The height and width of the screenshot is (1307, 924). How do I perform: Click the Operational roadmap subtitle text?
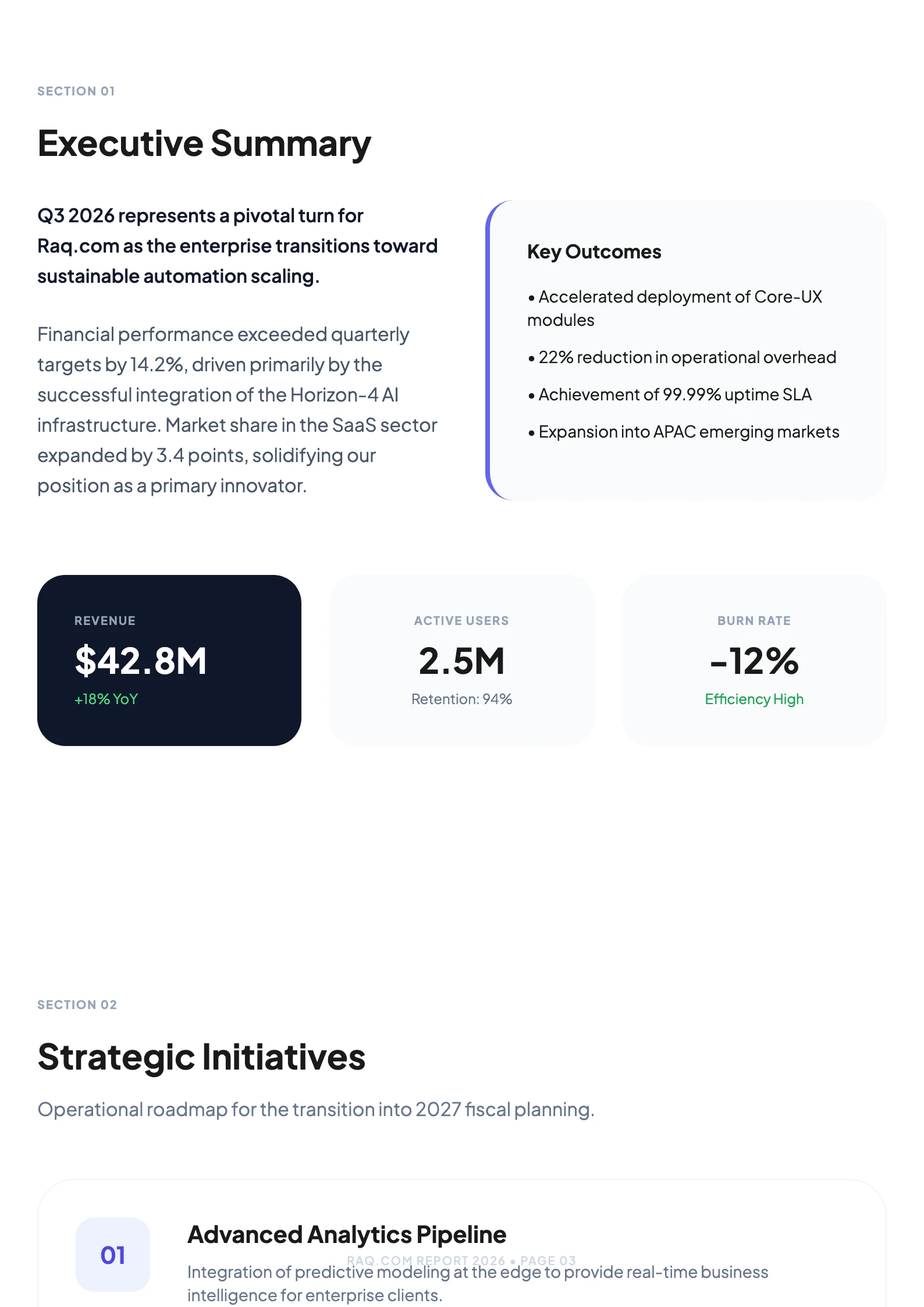[x=316, y=1110]
